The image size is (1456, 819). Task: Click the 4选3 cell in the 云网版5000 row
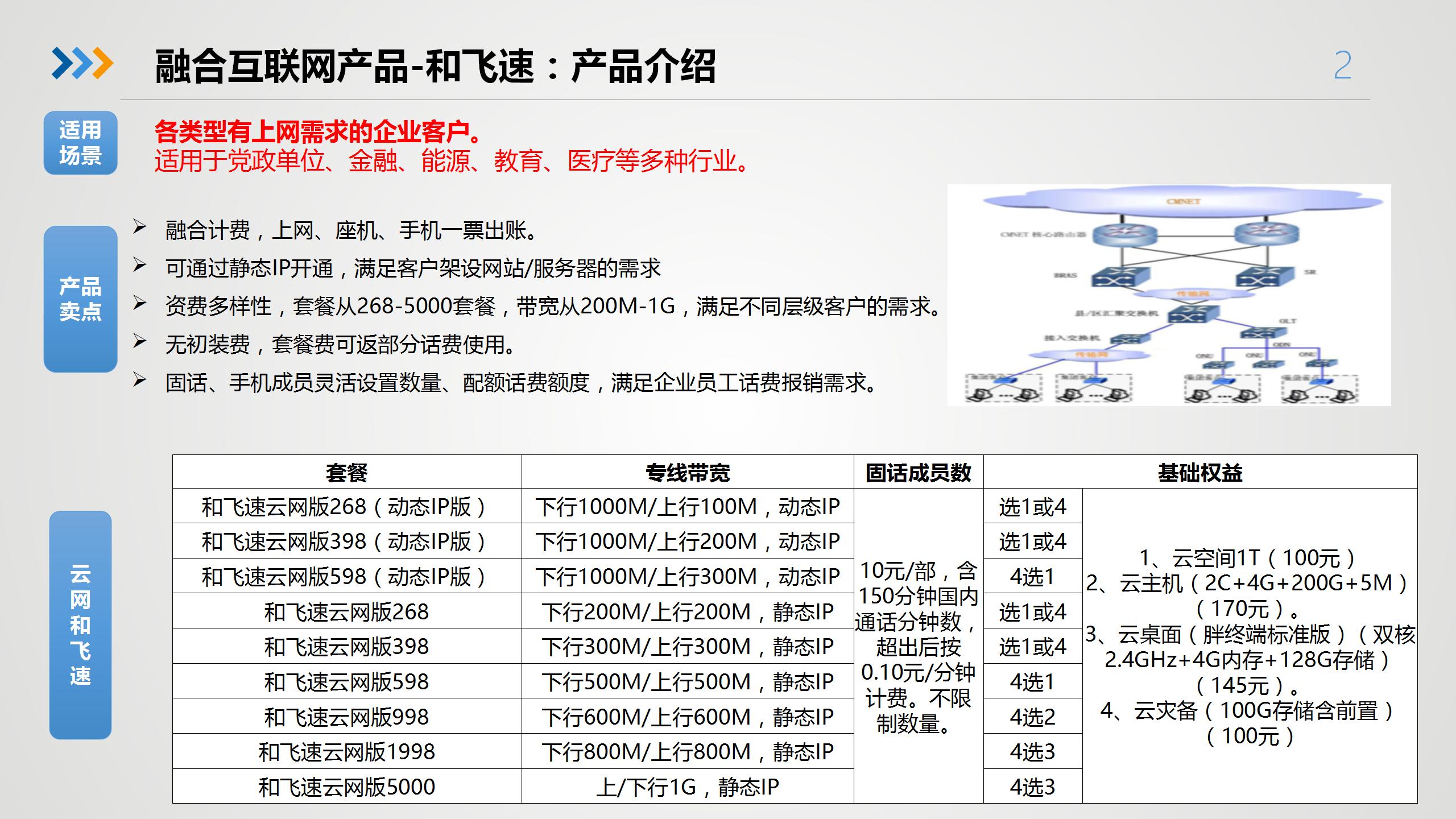(x=1033, y=787)
